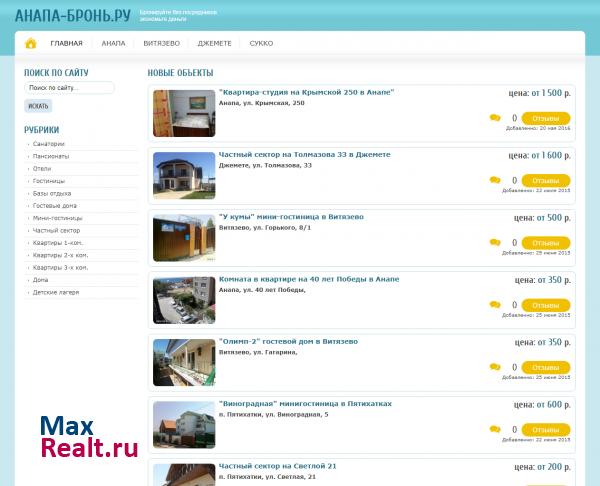Click comments bubble icon for "Олимп-2" listing

coord(495,367)
